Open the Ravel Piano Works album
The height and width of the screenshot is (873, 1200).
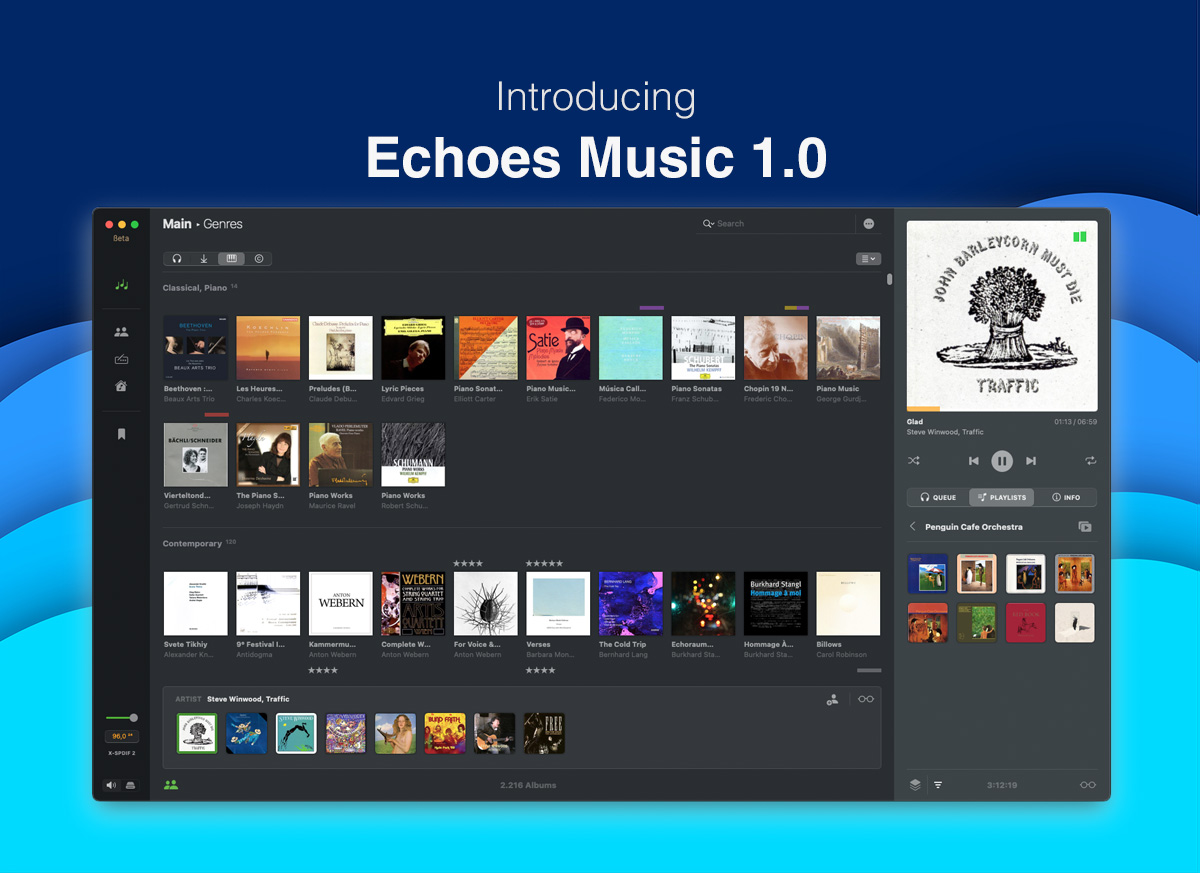coord(341,455)
